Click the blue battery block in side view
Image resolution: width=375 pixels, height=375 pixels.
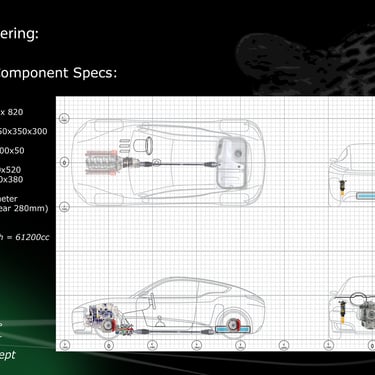tap(233, 329)
